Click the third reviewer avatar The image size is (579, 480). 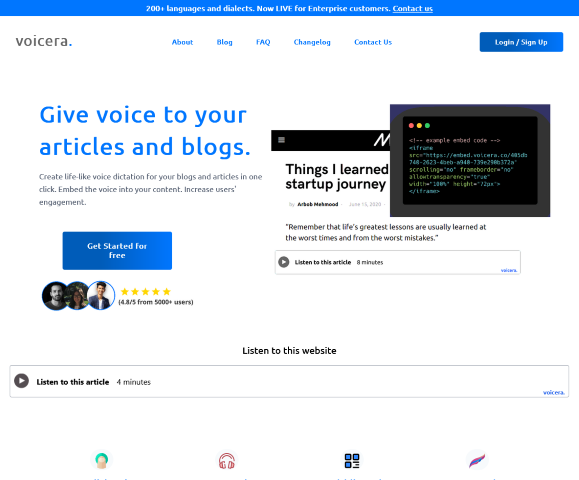[x=101, y=295]
